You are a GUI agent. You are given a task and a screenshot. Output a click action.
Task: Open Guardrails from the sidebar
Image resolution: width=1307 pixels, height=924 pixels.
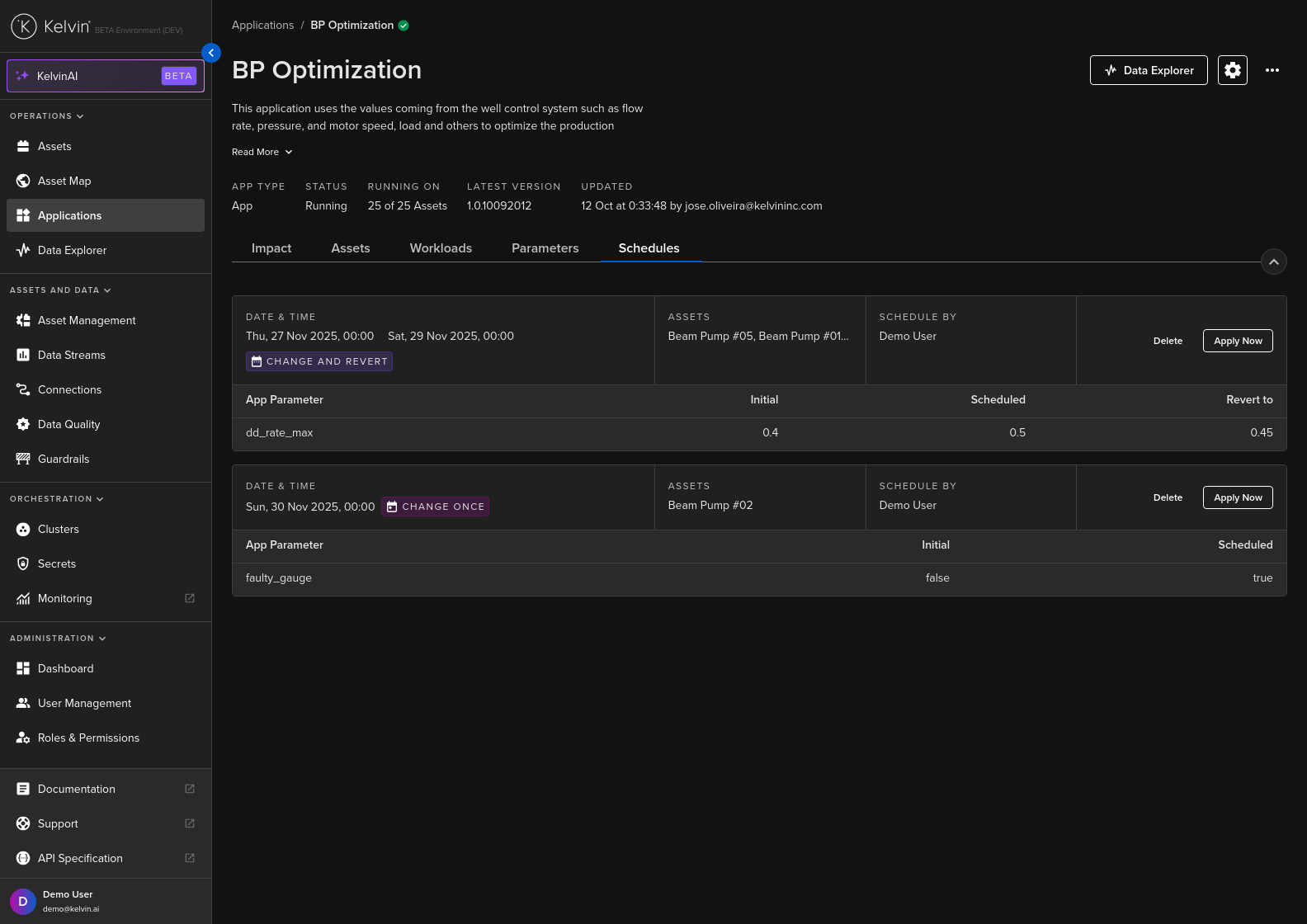[64, 459]
